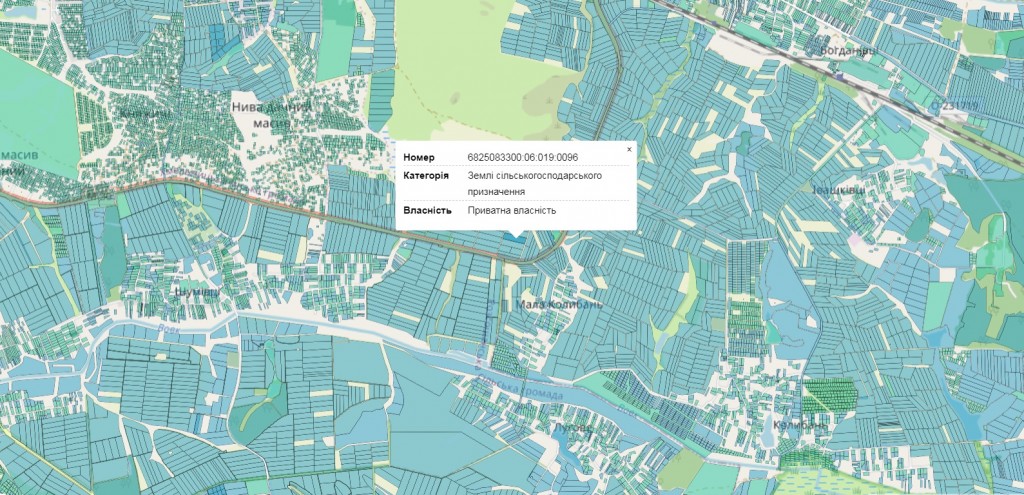Click the Категорія field label
The image size is (1024, 495).
click(x=426, y=176)
